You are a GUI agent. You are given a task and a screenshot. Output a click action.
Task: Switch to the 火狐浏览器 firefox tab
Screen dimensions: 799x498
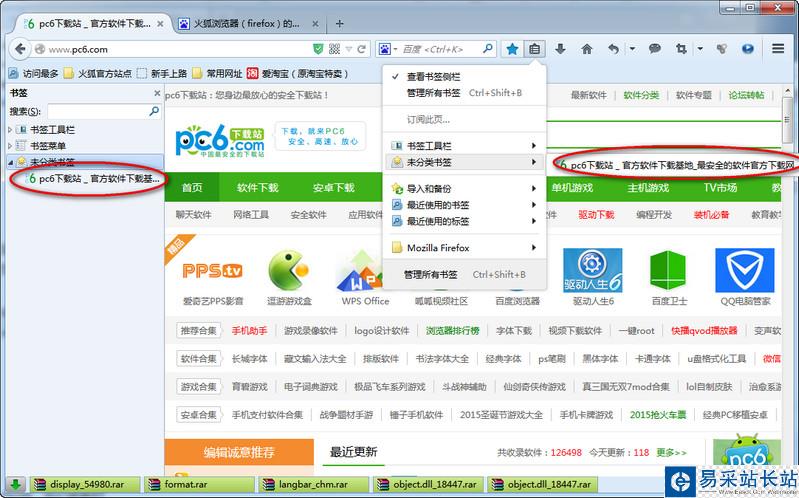246,23
